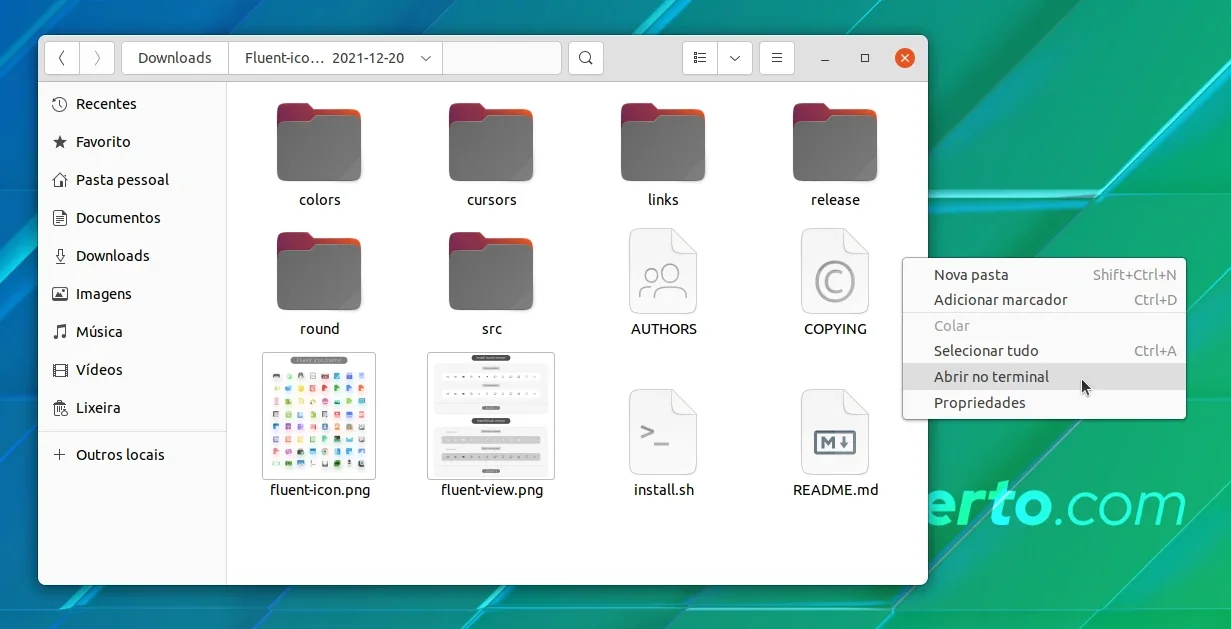This screenshot has width=1231, height=629.
Task: Select the README.md markdown file icon
Action: point(835,432)
